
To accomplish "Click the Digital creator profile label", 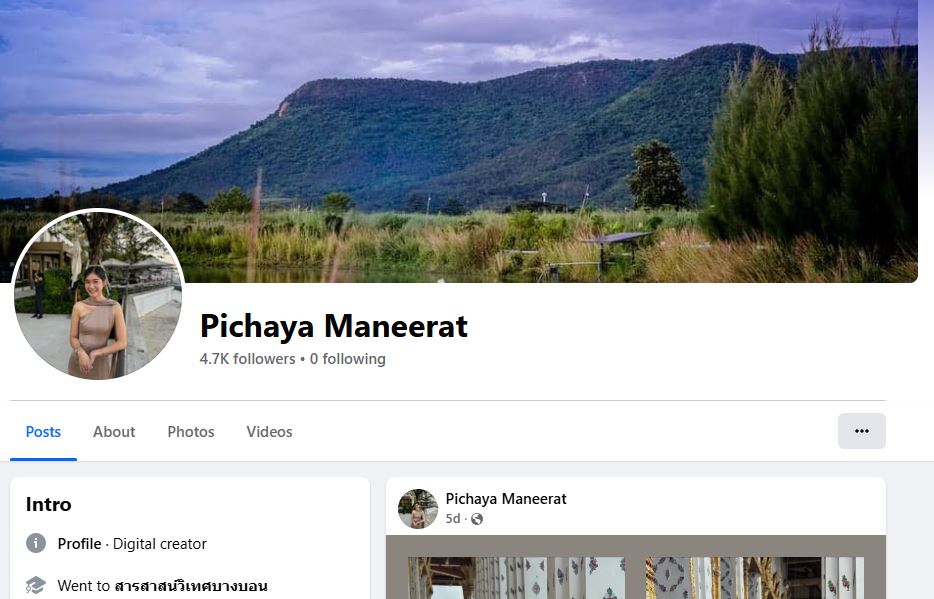I will point(160,544).
